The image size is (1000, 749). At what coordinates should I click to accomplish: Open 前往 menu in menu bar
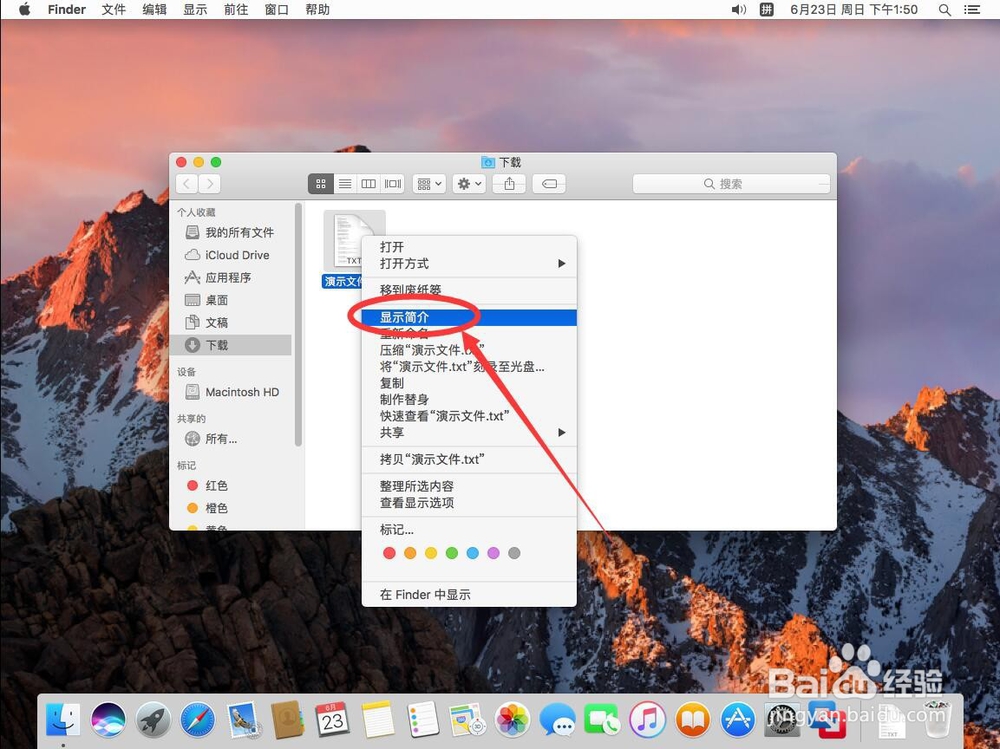click(236, 10)
